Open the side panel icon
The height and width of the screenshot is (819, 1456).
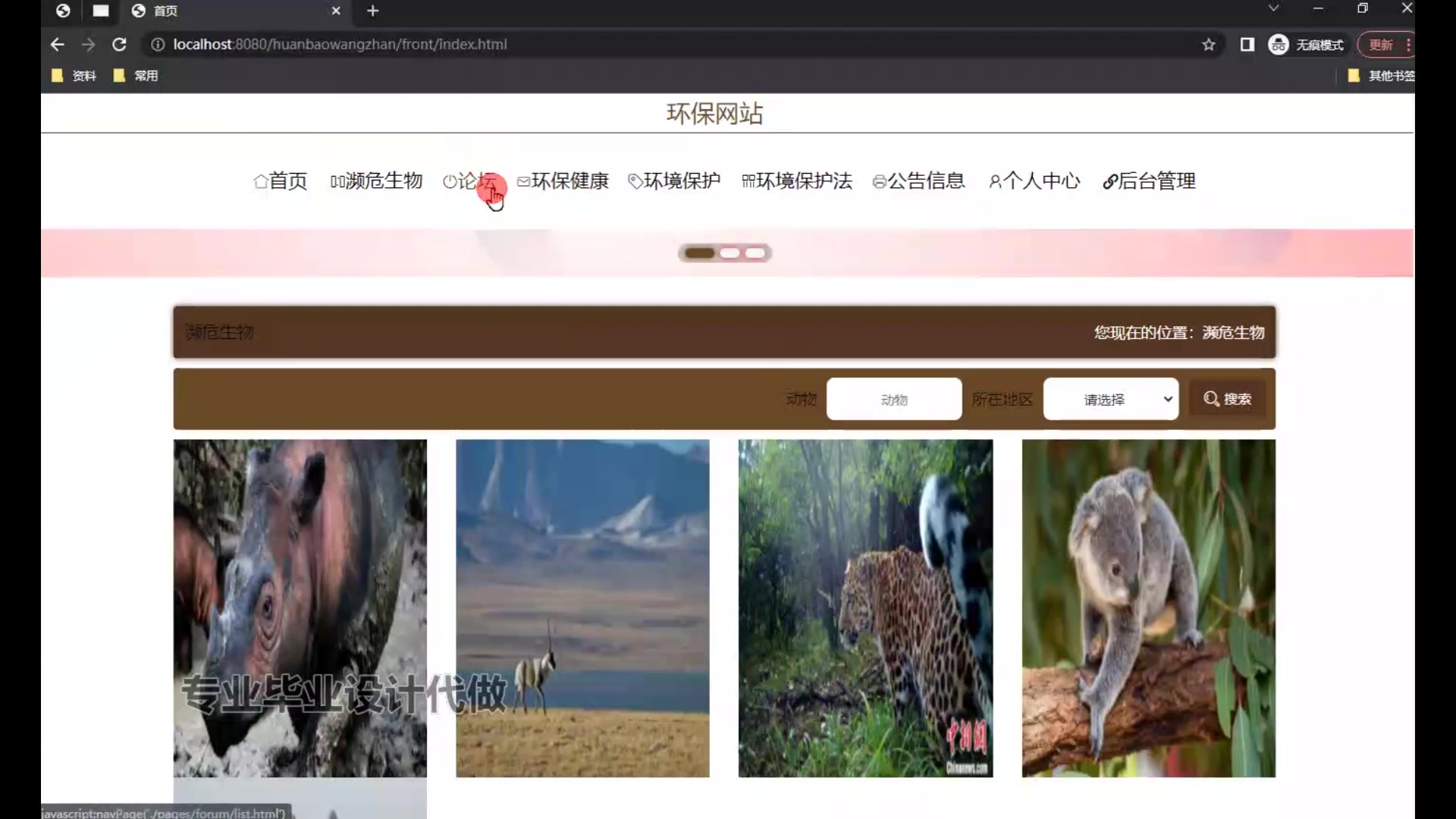(x=1247, y=45)
